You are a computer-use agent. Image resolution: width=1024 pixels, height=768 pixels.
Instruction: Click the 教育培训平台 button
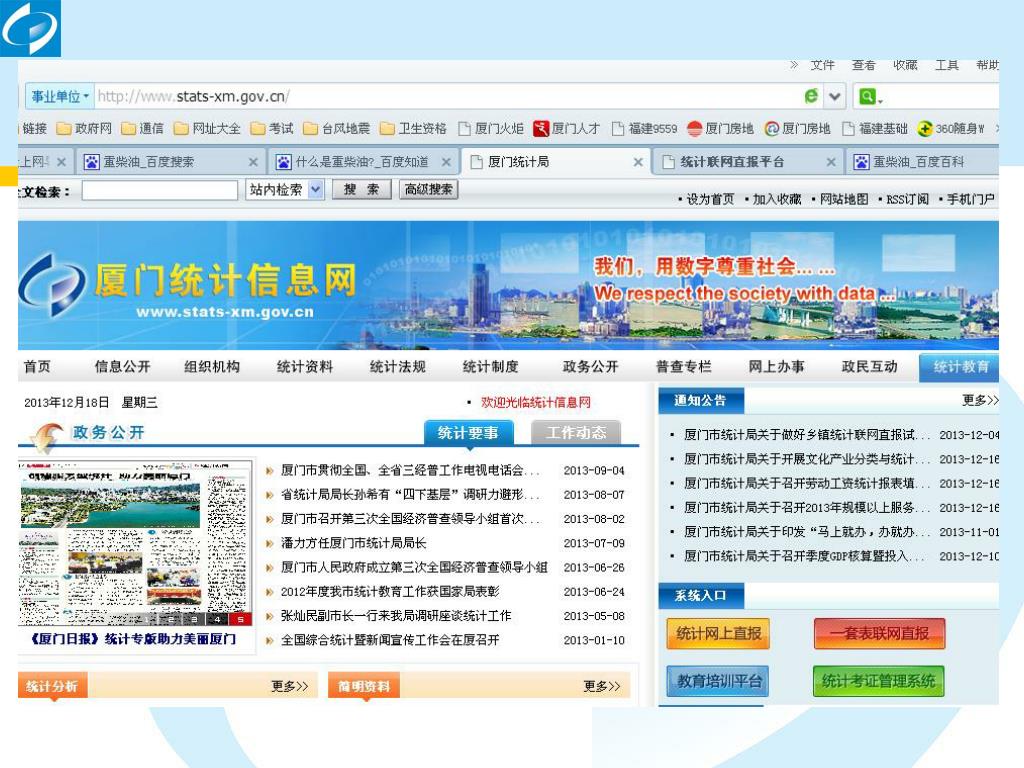click(x=718, y=682)
